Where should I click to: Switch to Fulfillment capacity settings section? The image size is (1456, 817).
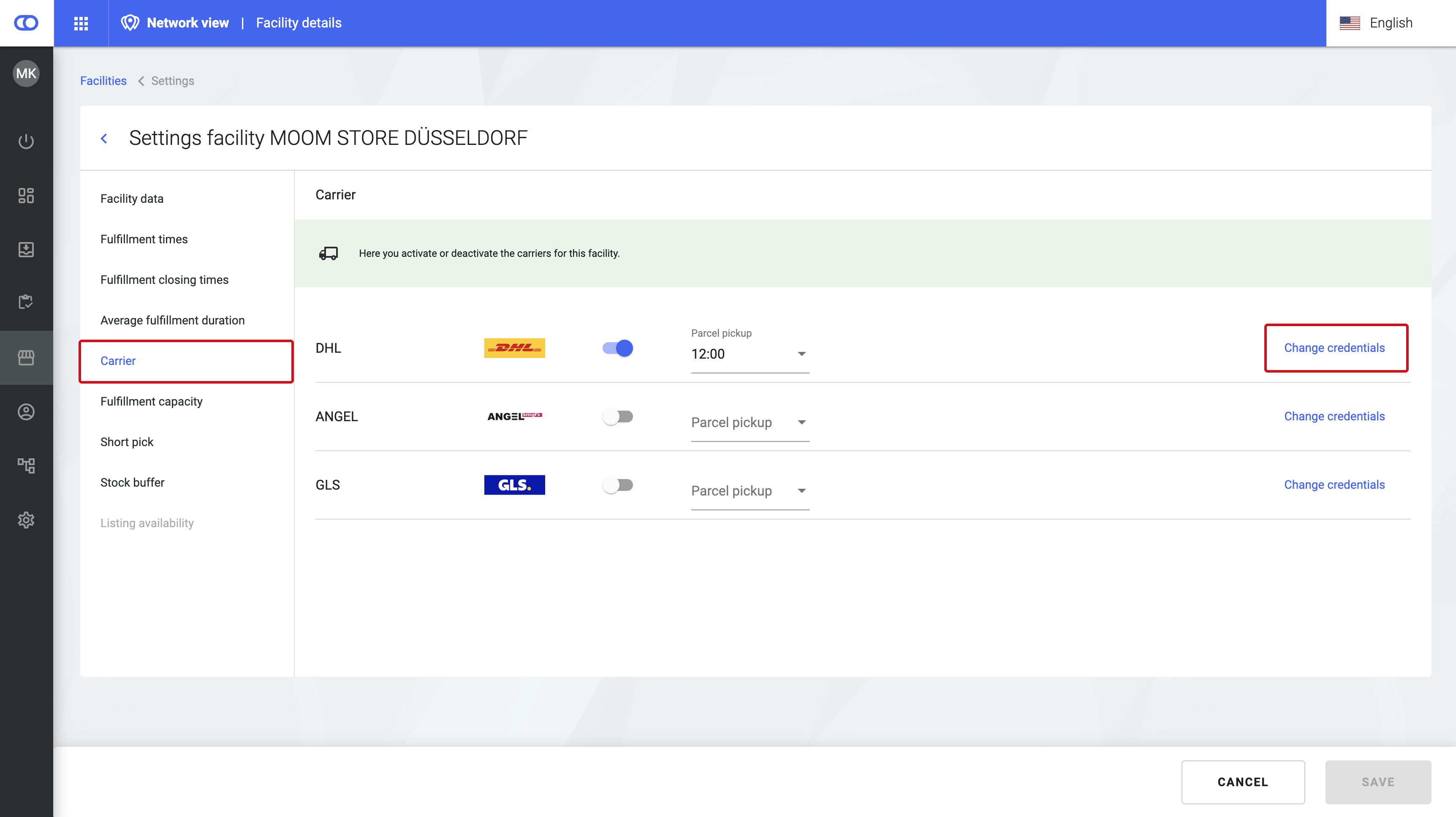(x=152, y=401)
